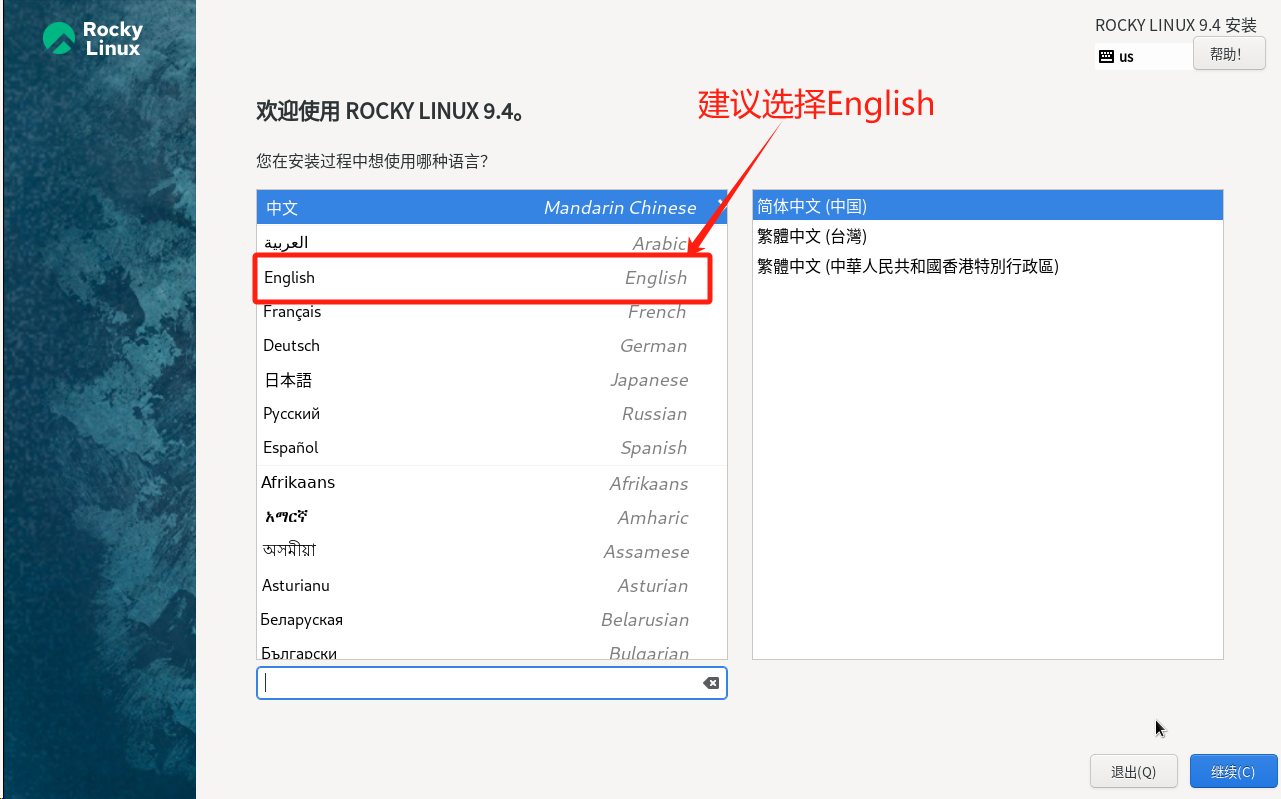Viewport: 1281px width, 799px height.
Task: Click the language search input field
Action: pos(481,683)
